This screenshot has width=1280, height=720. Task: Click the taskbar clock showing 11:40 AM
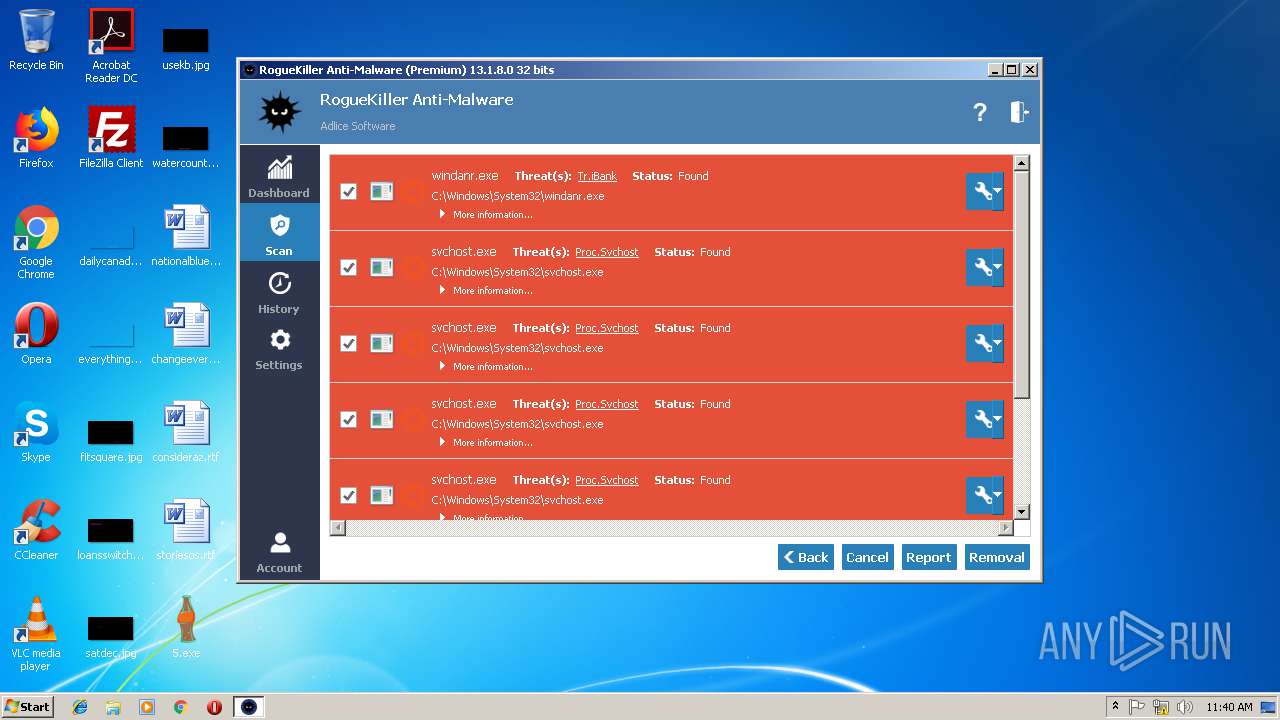(x=1229, y=707)
